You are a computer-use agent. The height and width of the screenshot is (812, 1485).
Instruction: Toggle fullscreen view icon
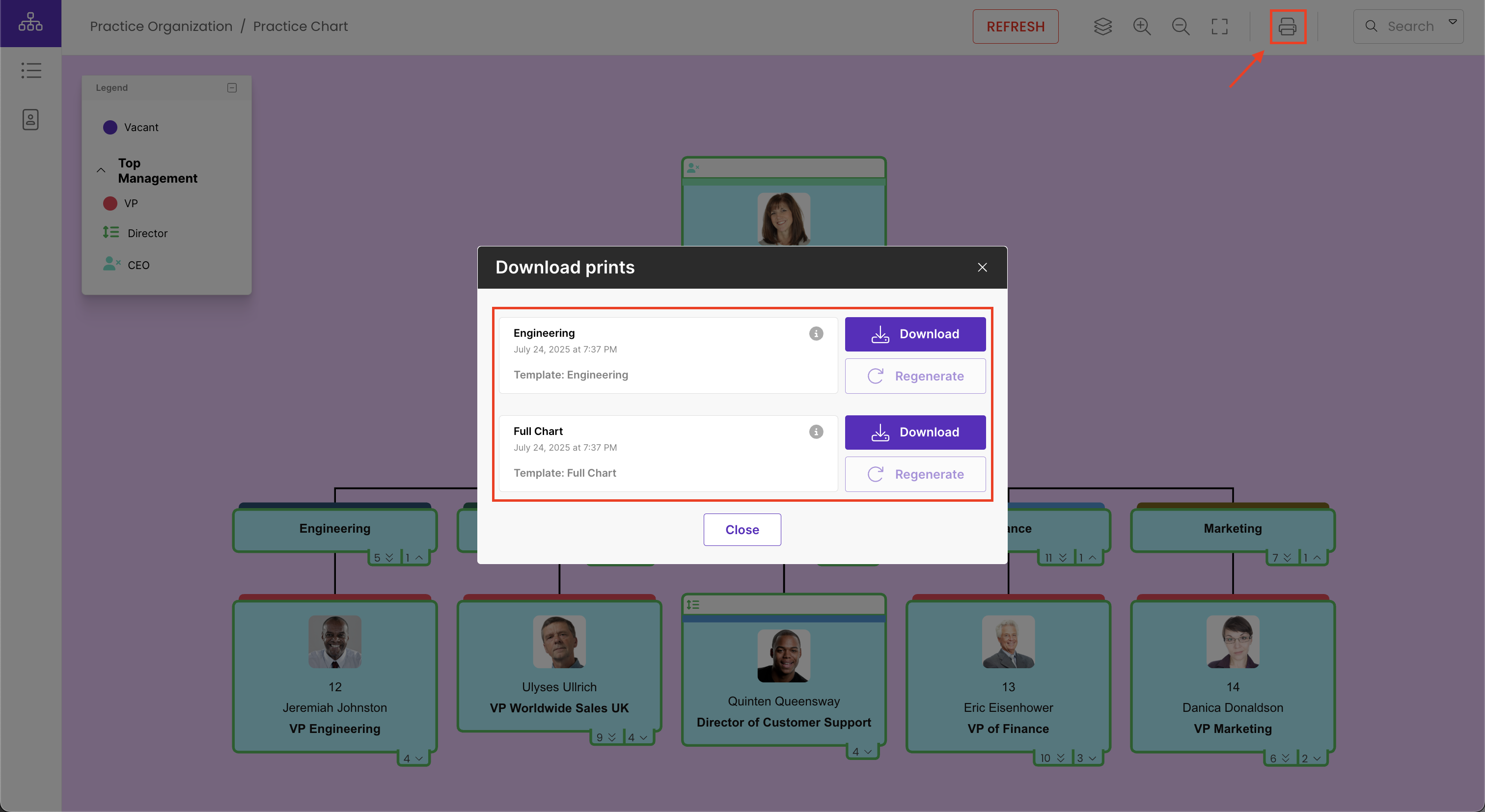click(1219, 27)
